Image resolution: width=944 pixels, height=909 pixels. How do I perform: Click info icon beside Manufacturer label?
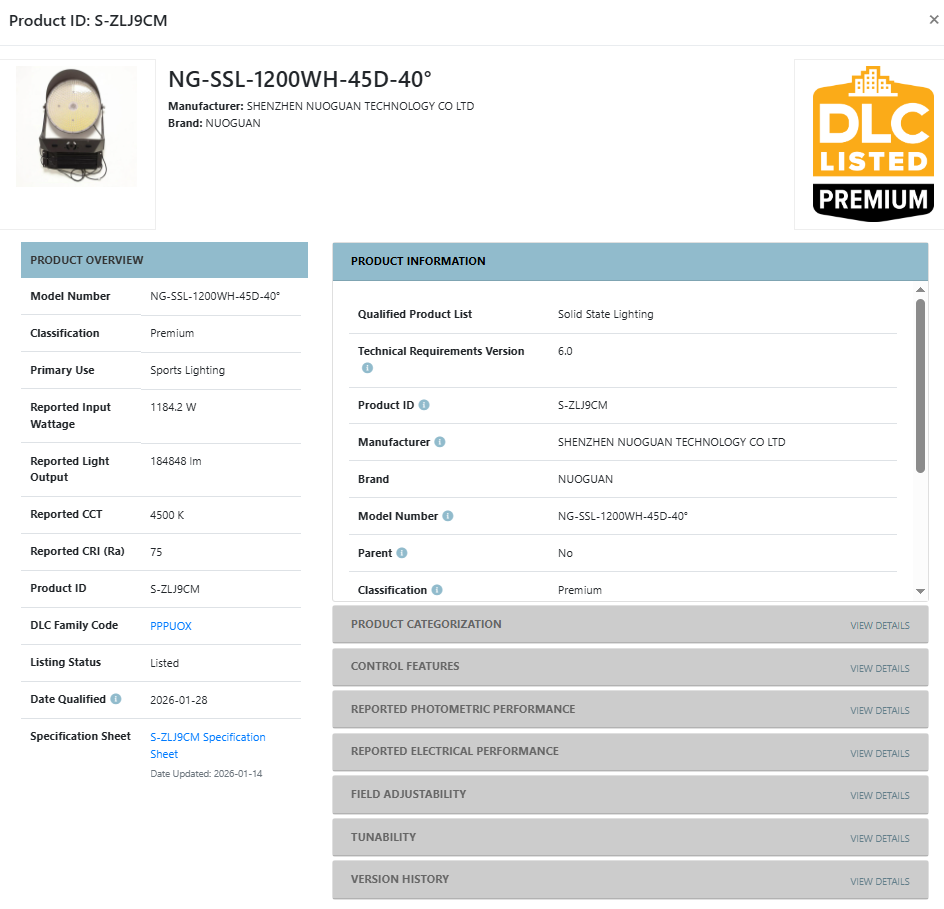tap(440, 442)
